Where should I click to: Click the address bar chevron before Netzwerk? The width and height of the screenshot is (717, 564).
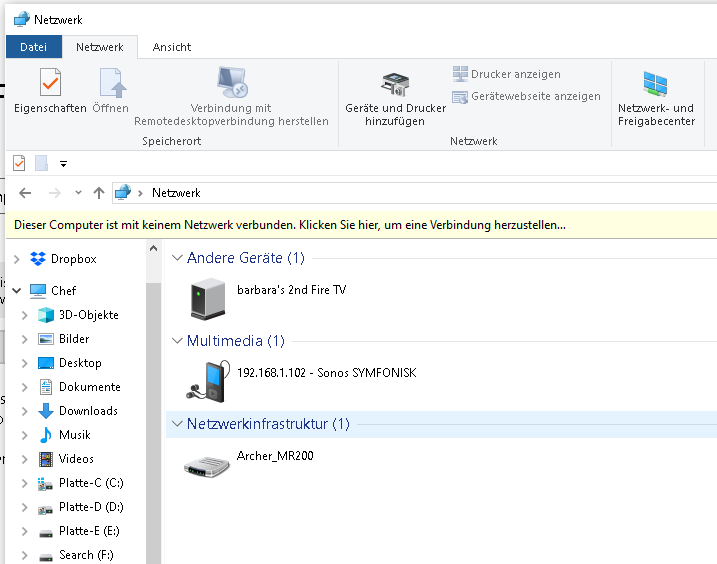[x=140, y=193]
